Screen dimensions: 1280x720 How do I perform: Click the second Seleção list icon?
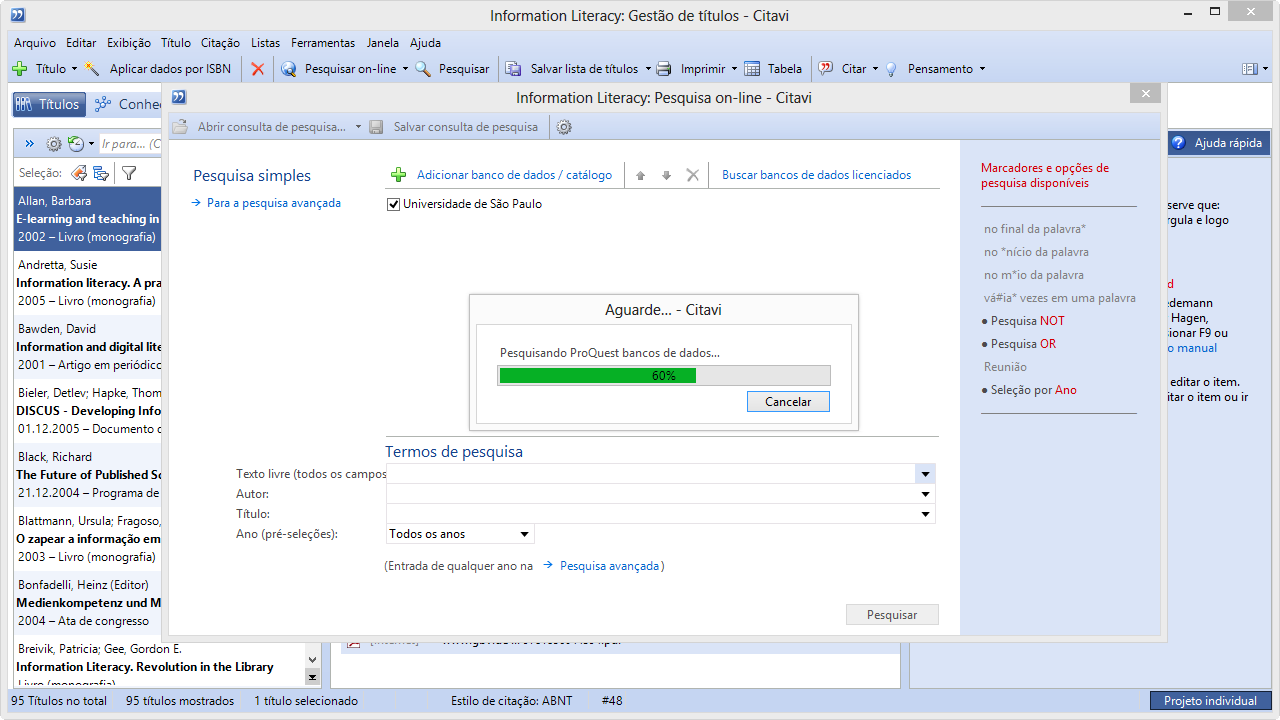click(x=101, y=173)
